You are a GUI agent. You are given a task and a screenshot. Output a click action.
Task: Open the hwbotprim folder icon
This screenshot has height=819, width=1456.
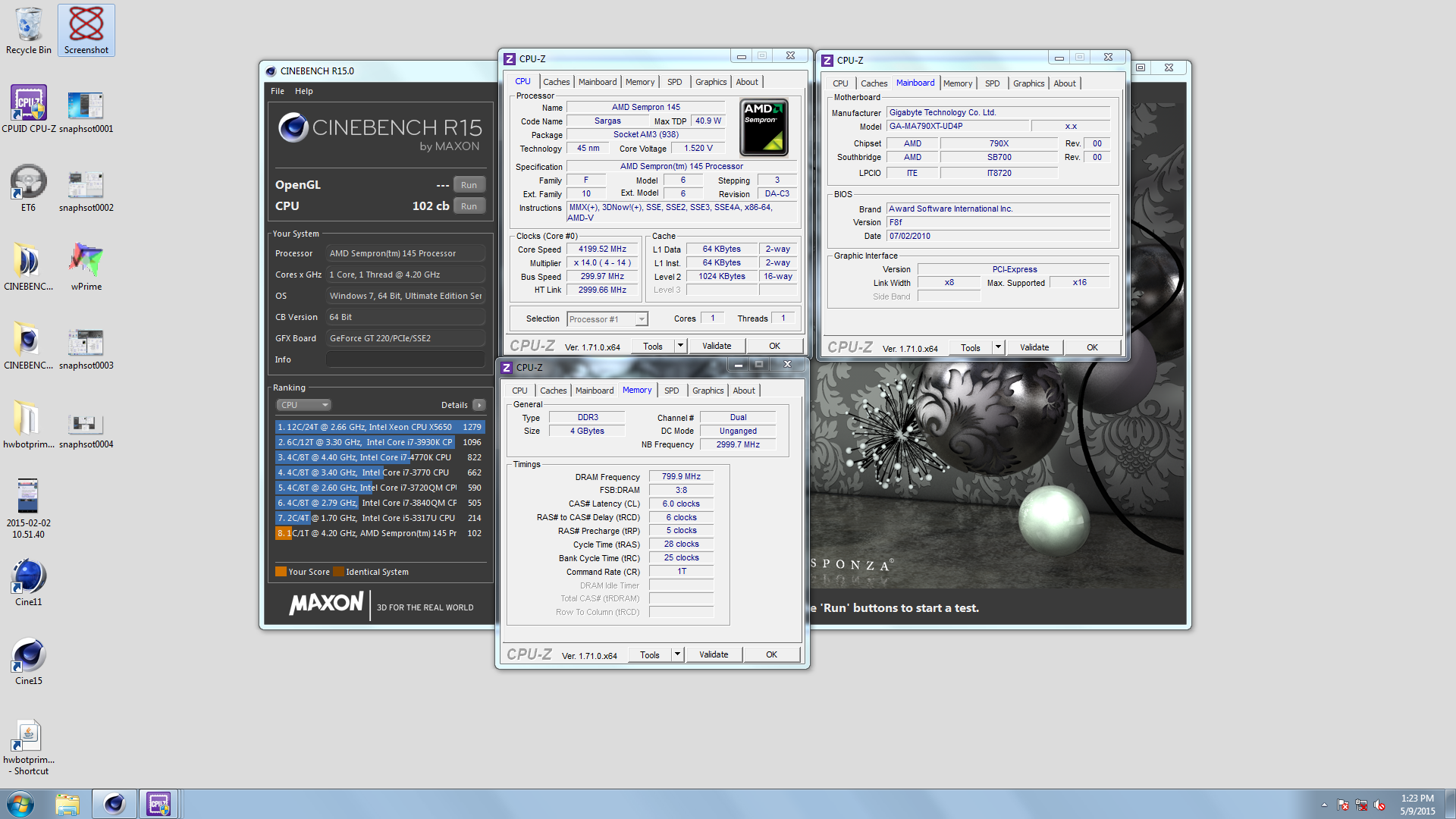click(29, 425)
